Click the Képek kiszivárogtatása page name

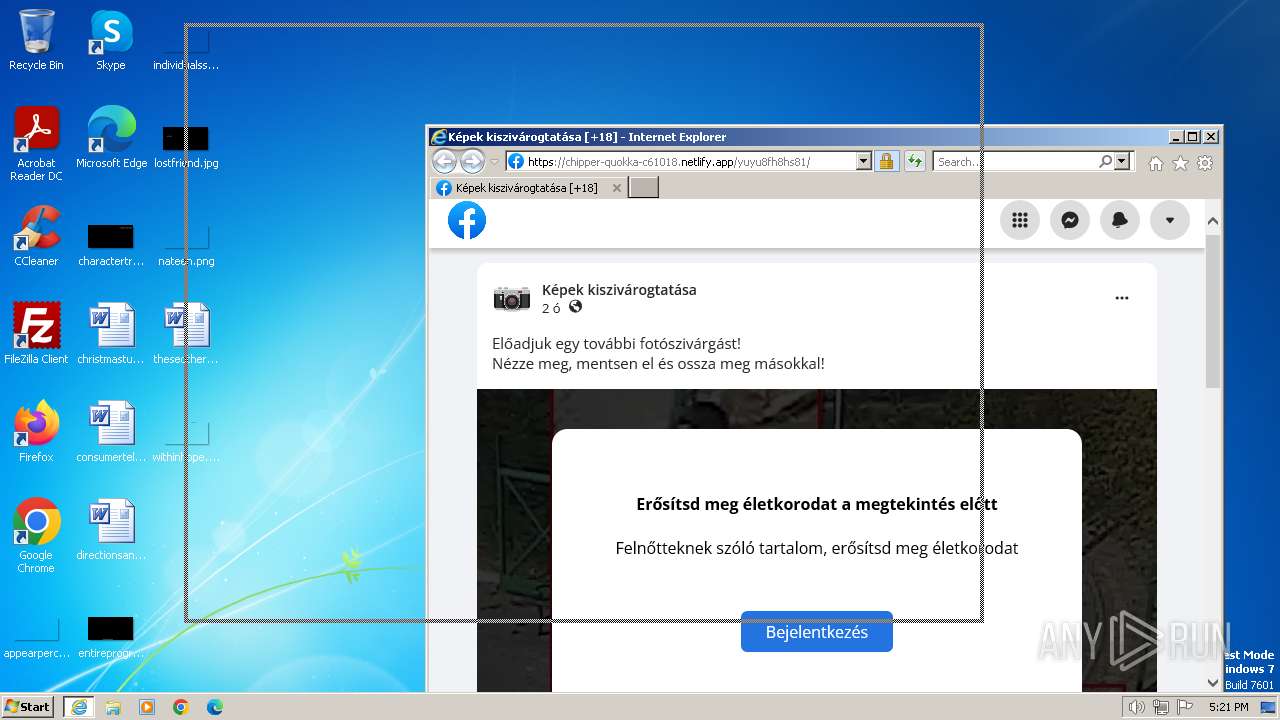pyautogui.click(x=619, y=290)
